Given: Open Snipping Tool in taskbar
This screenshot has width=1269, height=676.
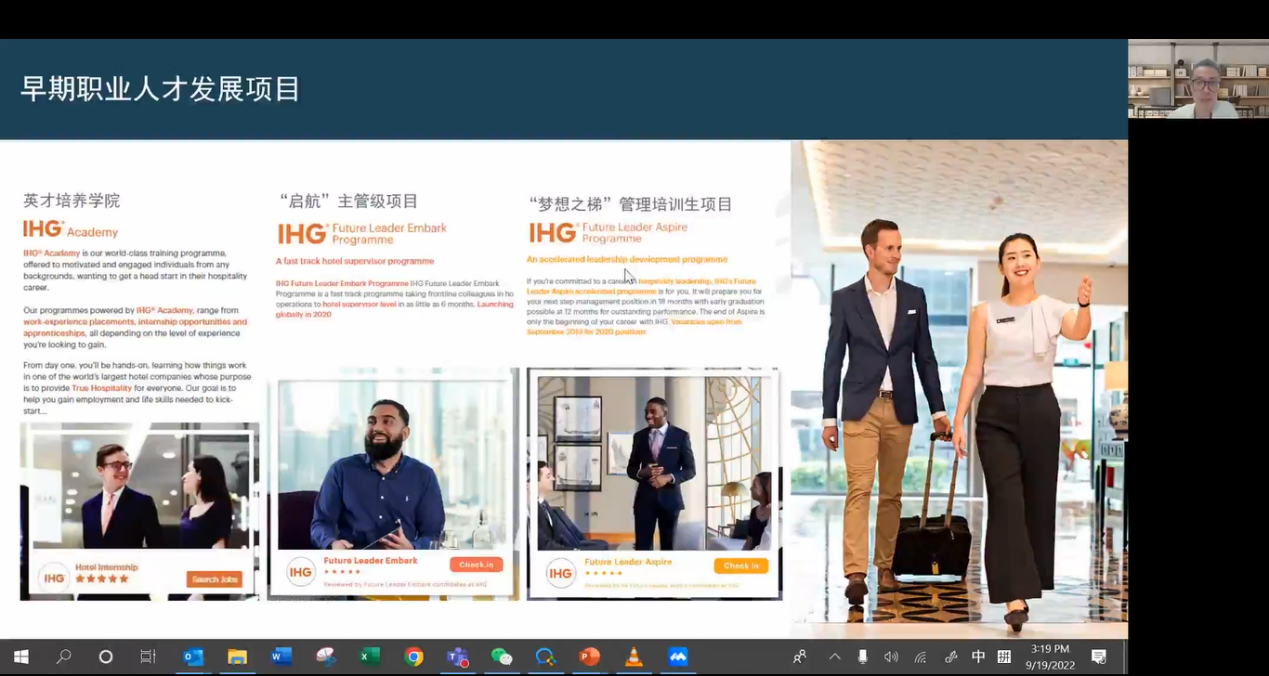Looking at the screenshot, I should [x=325, y=657].
